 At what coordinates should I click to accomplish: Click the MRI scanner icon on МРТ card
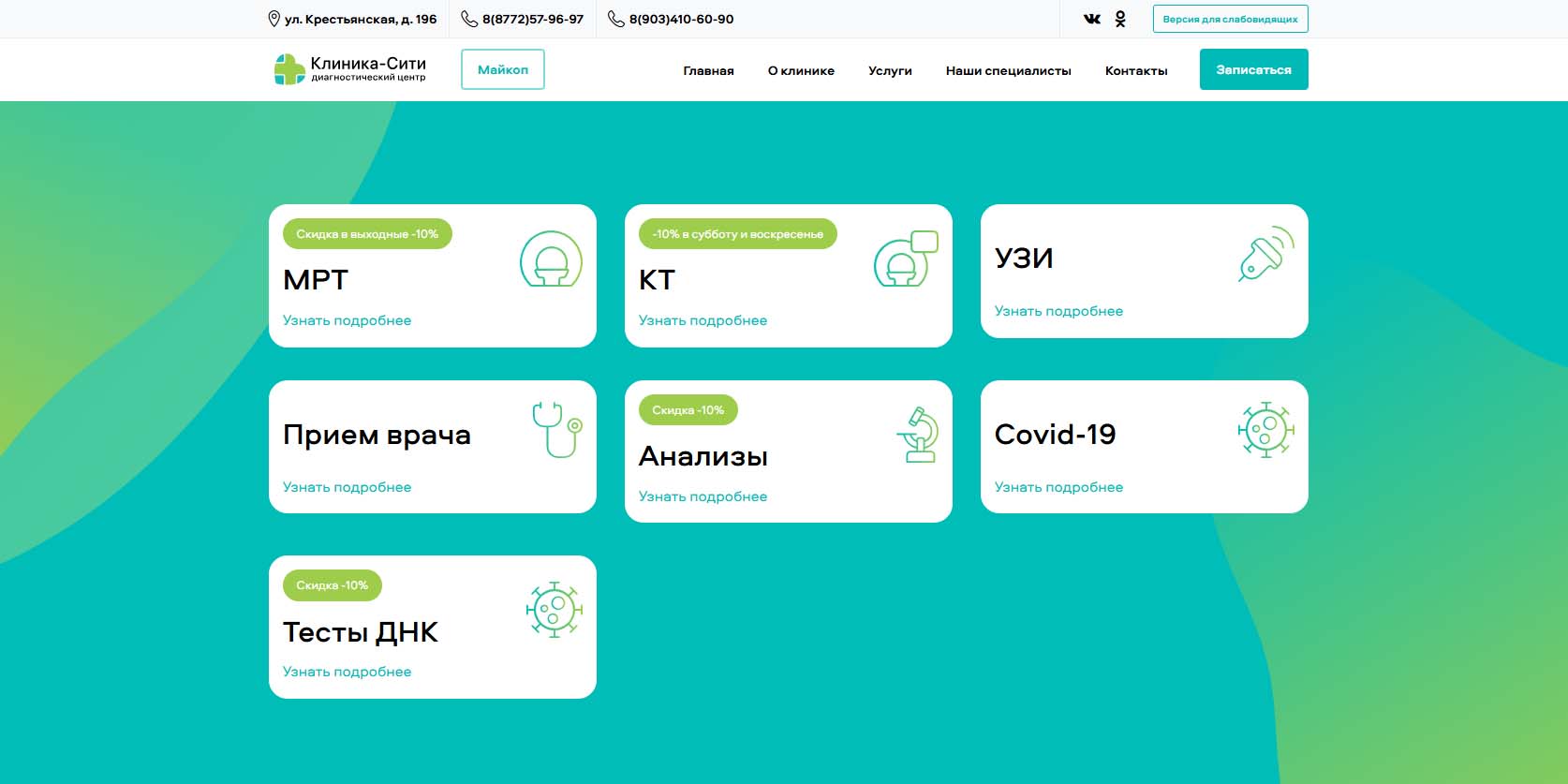coord(551,259)
